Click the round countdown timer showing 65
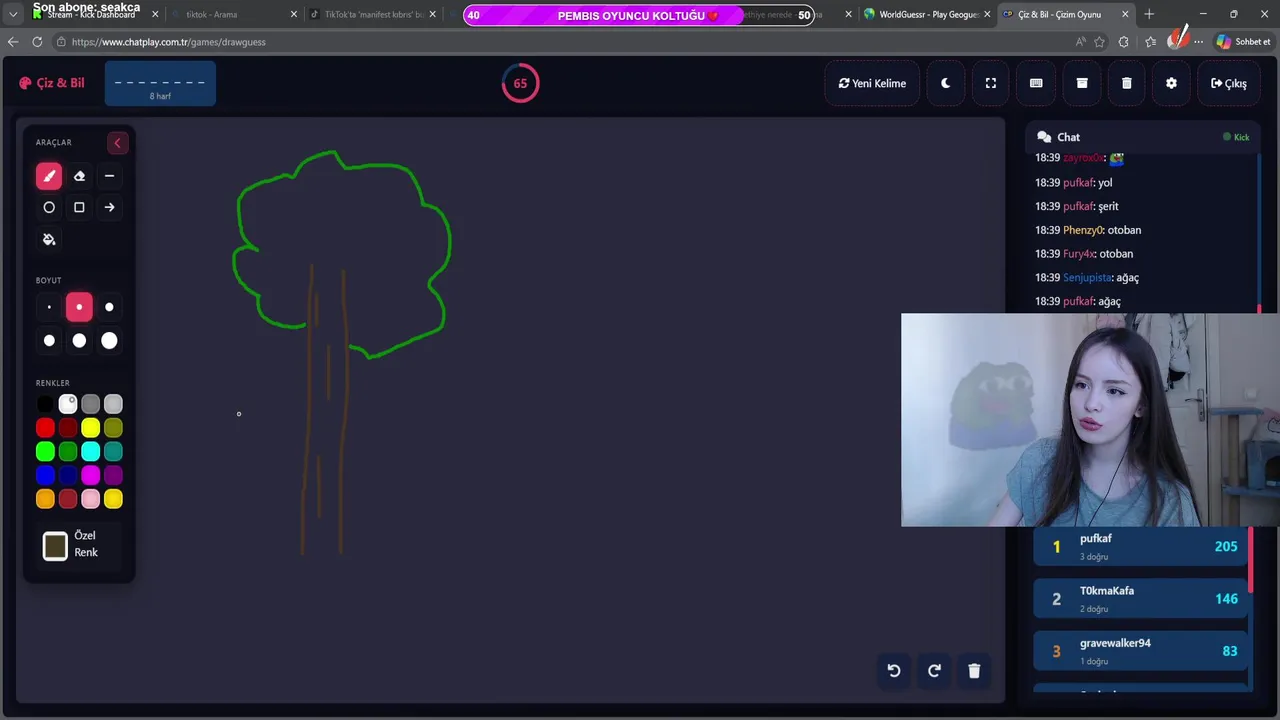Image resolution: width=1280 pixels, height=720 pixels. pyautogui.click(x=520, y=83)
